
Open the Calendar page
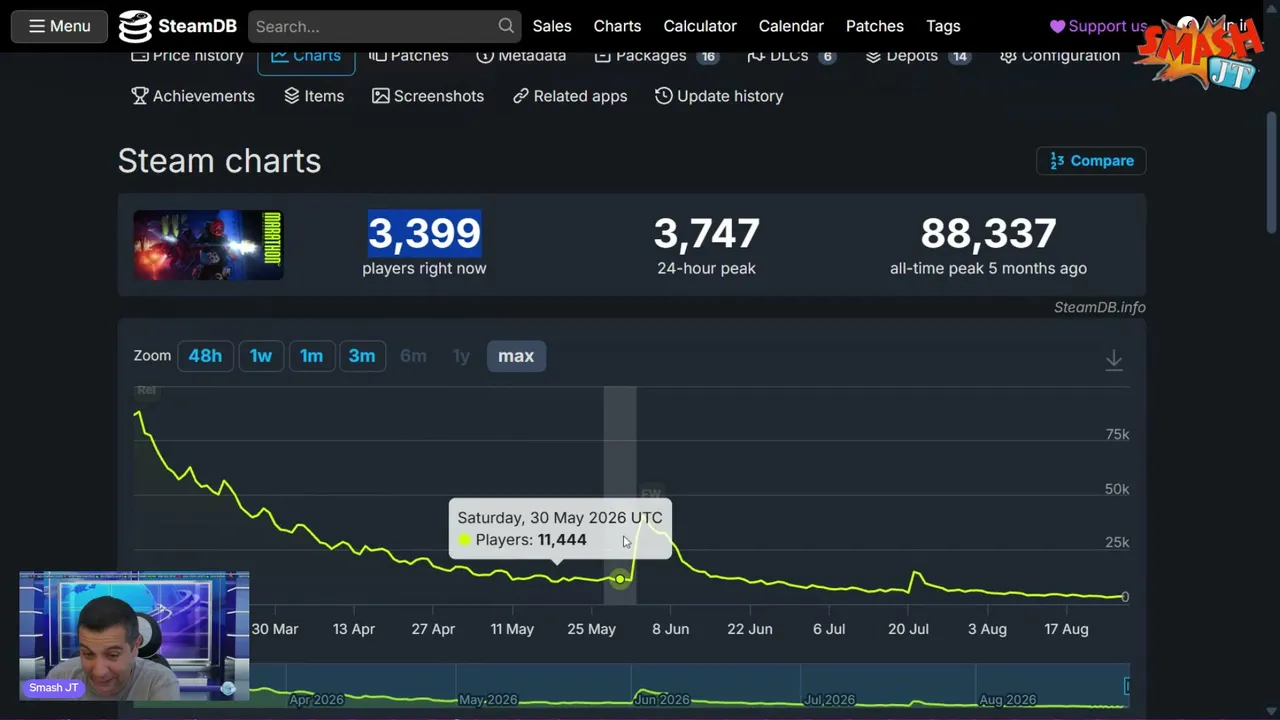click(791, 26)
